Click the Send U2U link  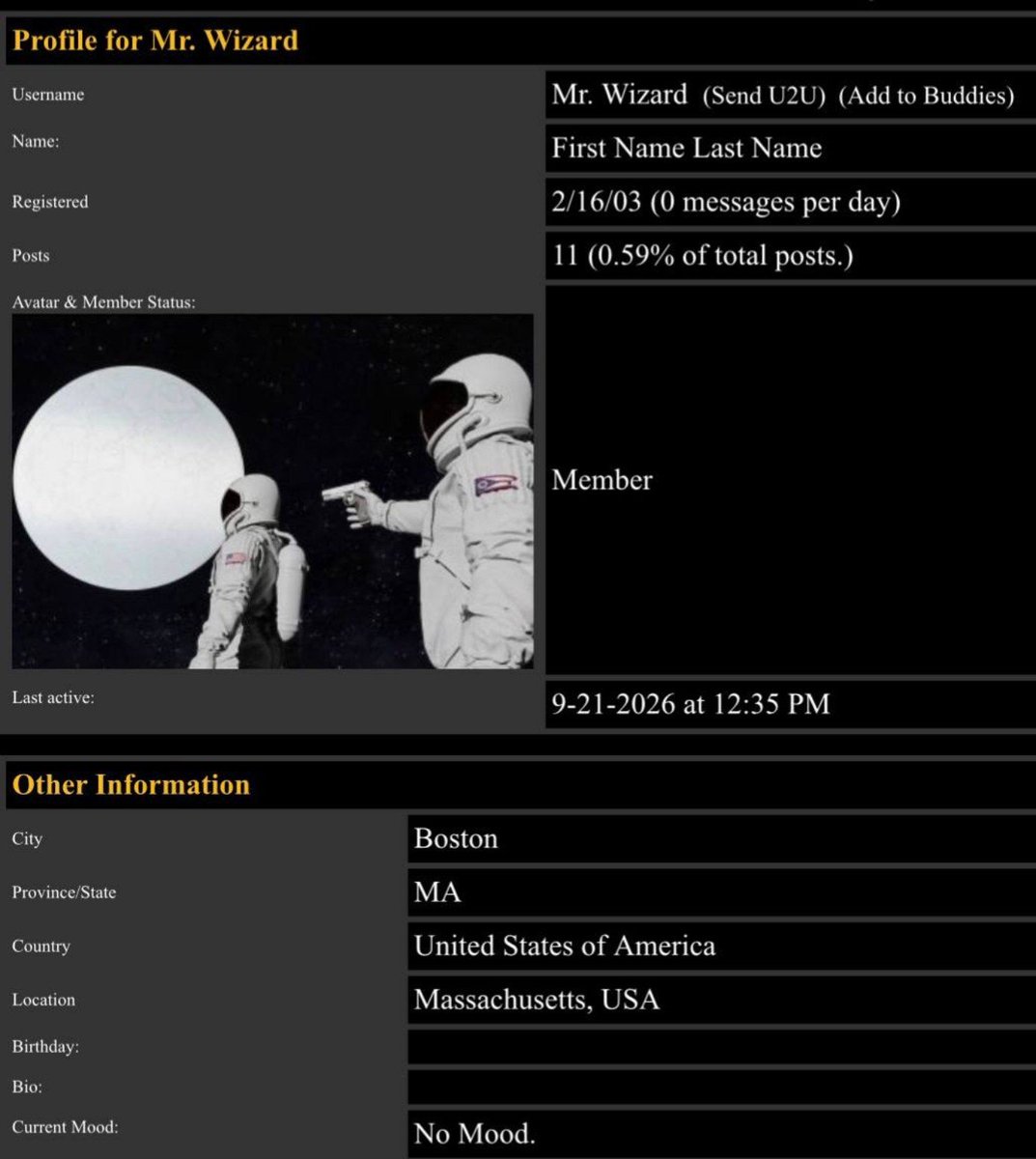[x=764, y=96]
